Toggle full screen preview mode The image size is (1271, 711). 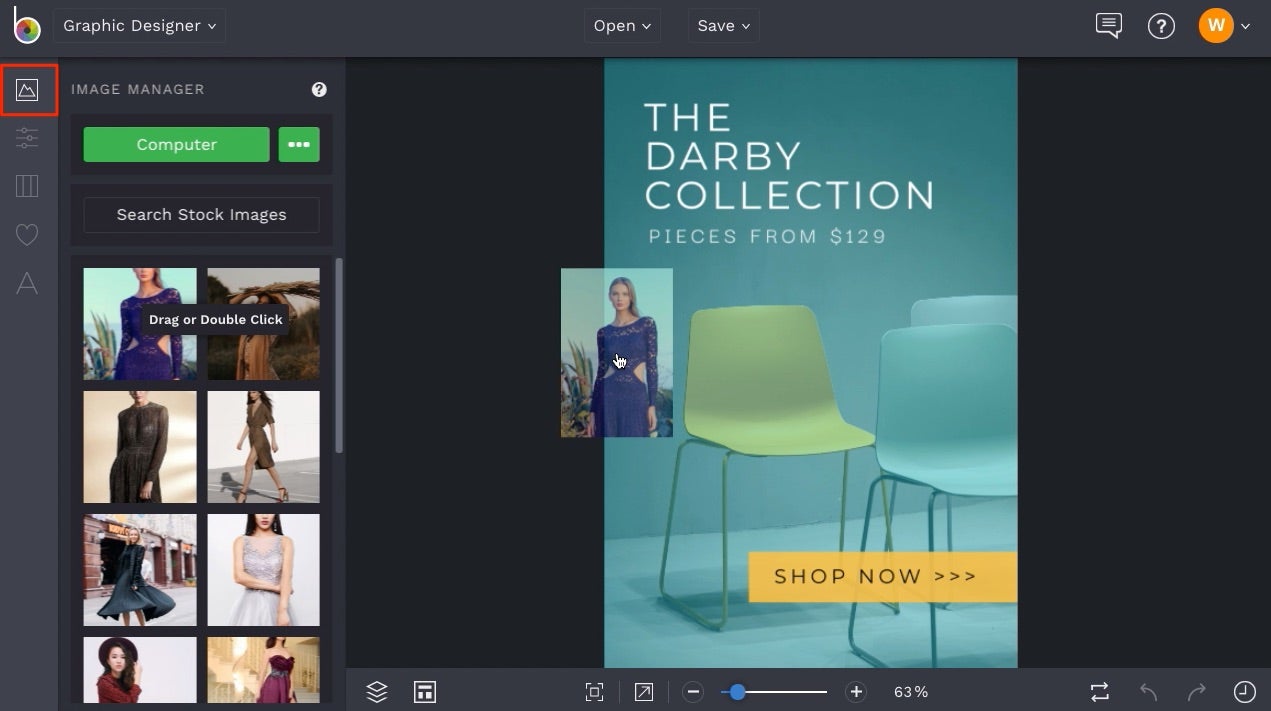coord(643,691)
